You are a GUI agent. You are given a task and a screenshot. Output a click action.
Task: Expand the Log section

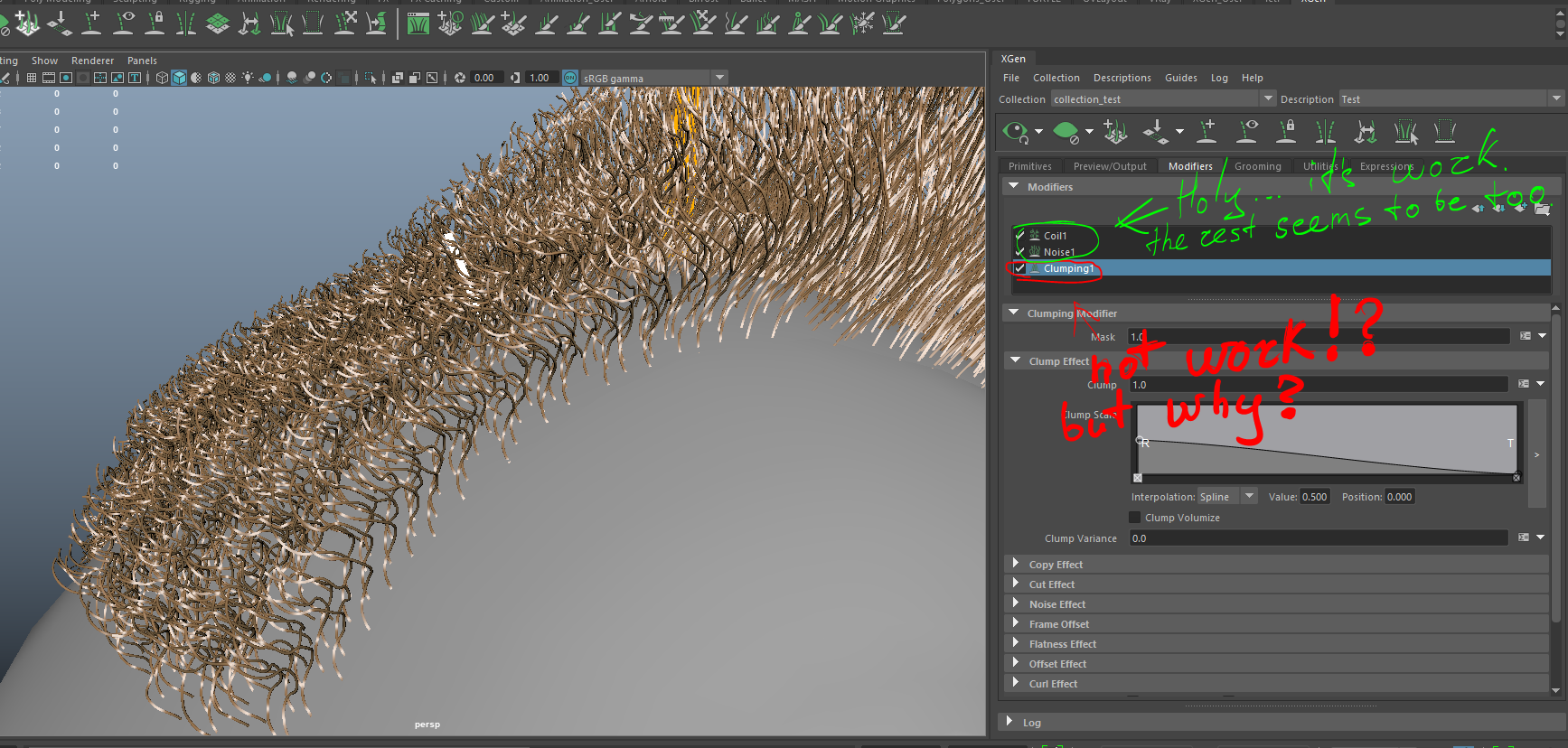pos(1009,721)
